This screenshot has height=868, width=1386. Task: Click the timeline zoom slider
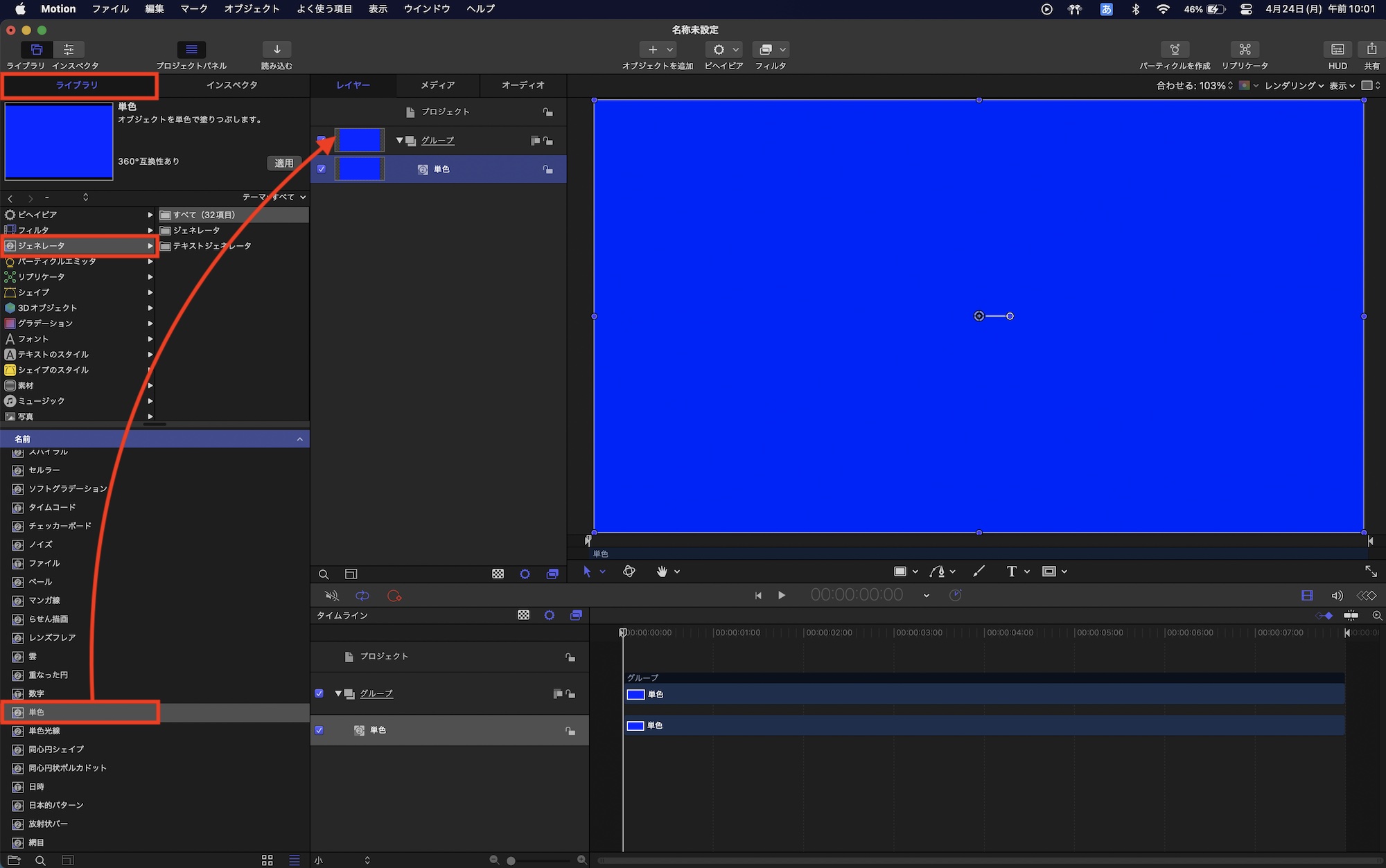tap(511, 860)
